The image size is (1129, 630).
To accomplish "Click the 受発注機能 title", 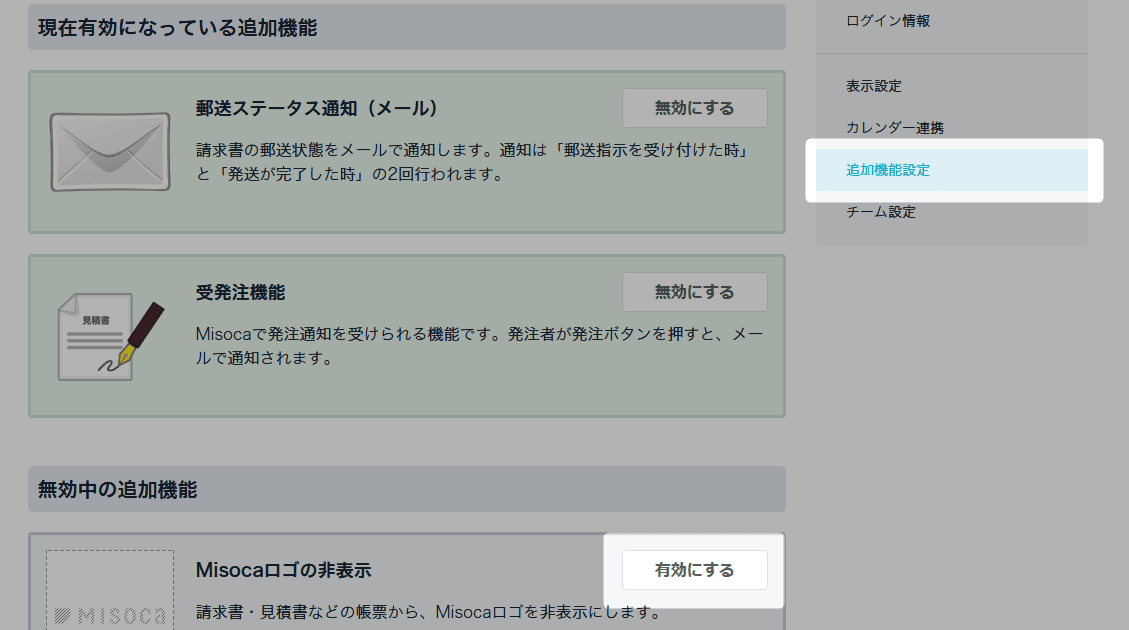I will (x=240, y=292).
